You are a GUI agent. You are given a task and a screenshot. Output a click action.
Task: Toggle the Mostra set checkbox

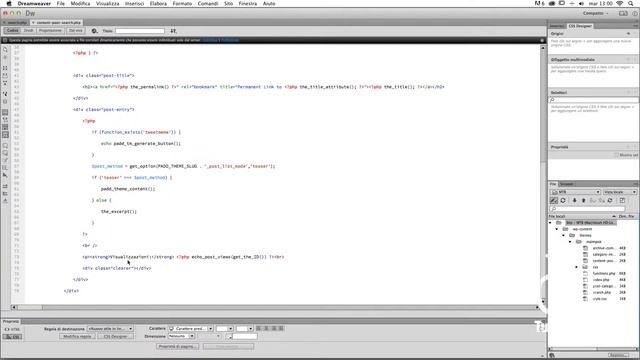coord(616,155)
